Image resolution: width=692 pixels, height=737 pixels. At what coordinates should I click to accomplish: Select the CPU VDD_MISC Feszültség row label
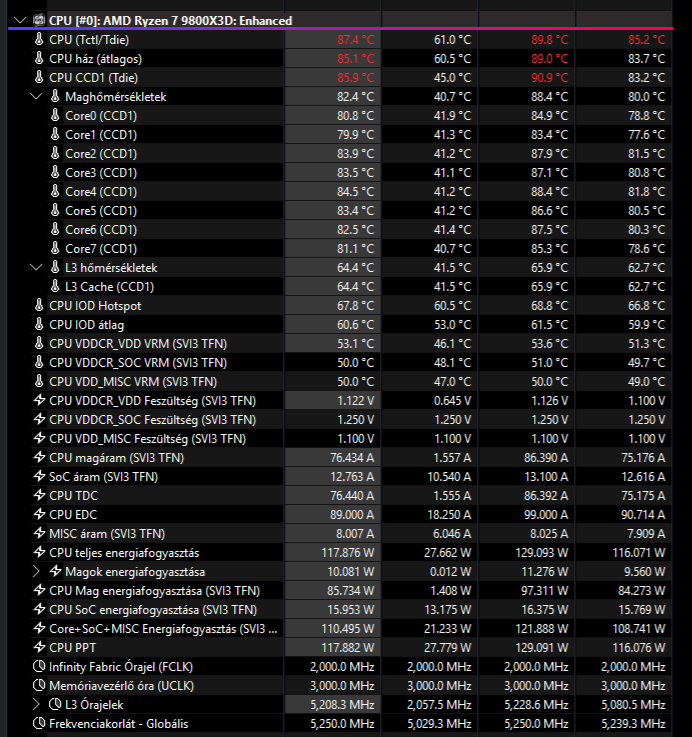(148, 439)
